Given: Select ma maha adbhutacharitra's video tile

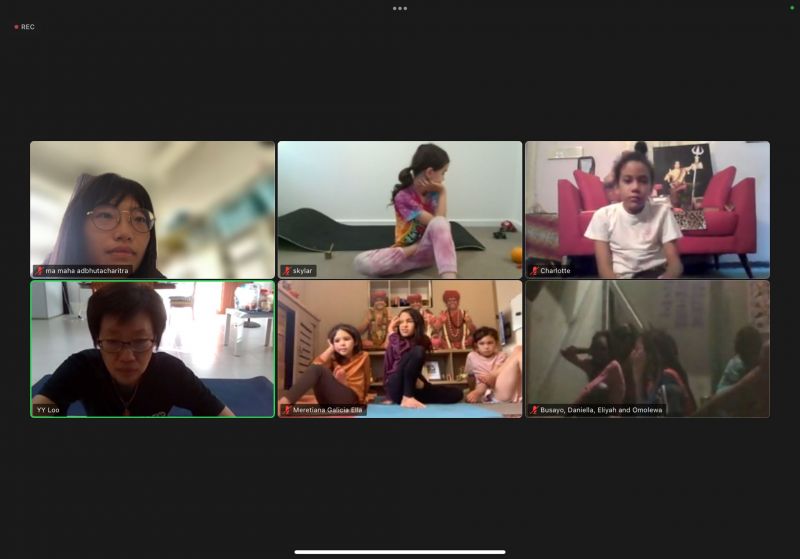Looking at the screenshot, I should coord(153,210).
